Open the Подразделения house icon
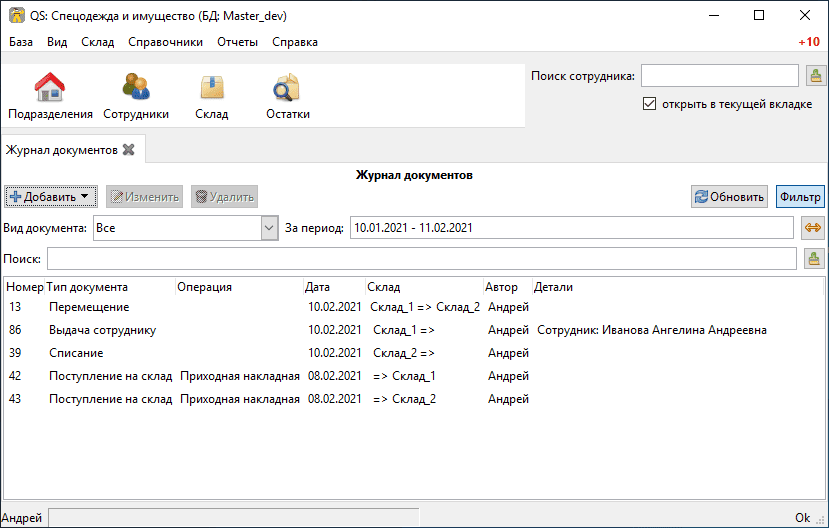The height and width of the screenshot is (528, 829). 50,87
